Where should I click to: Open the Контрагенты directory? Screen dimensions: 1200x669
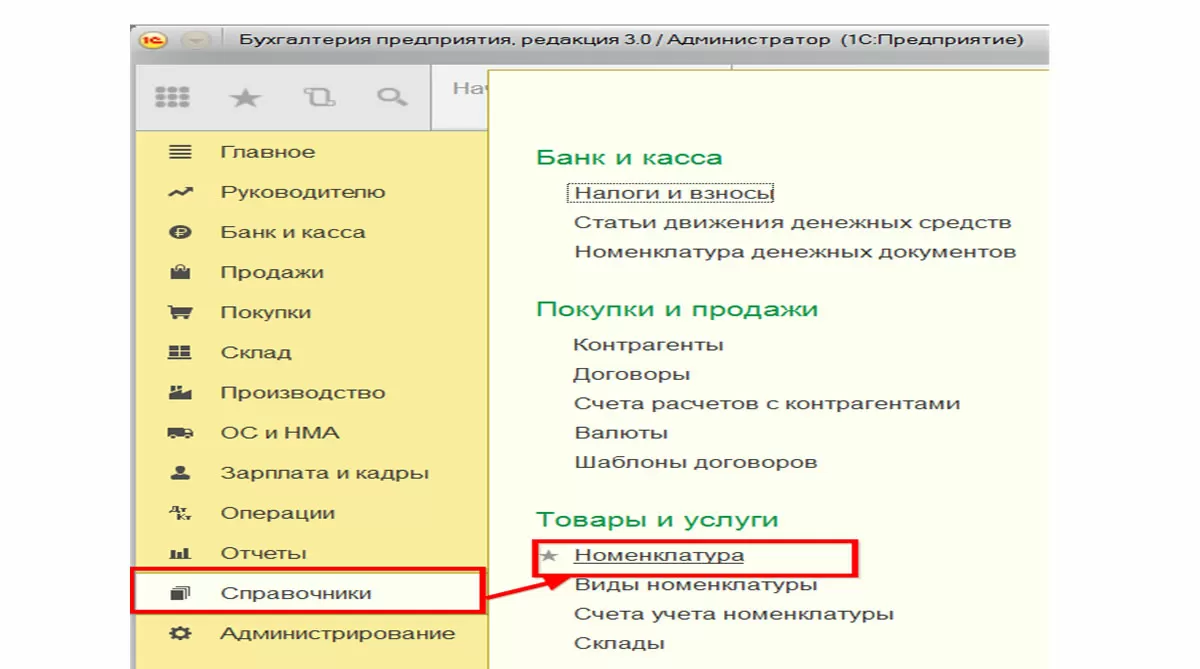click(x=648, y=344)
